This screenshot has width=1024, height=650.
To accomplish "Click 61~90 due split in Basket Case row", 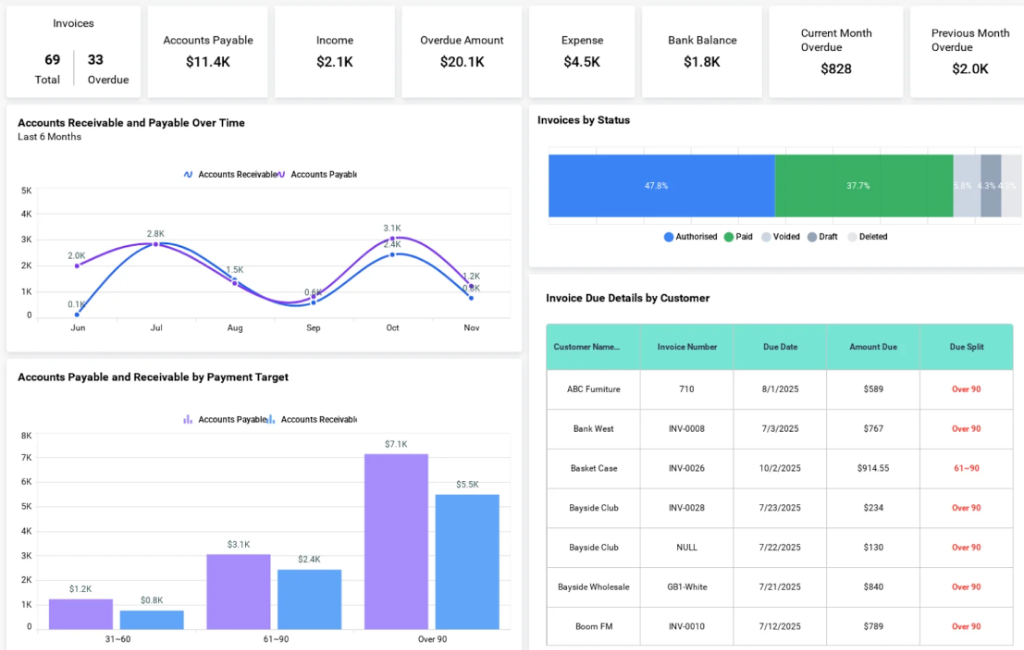I will coord(967,468).
